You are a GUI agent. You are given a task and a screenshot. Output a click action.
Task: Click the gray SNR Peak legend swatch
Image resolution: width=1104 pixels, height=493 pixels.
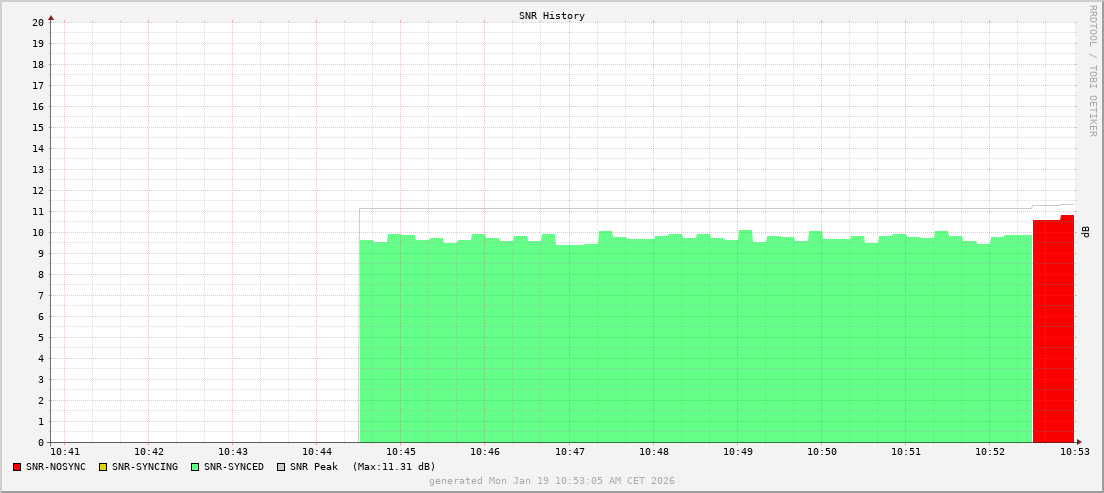point(281,467)
